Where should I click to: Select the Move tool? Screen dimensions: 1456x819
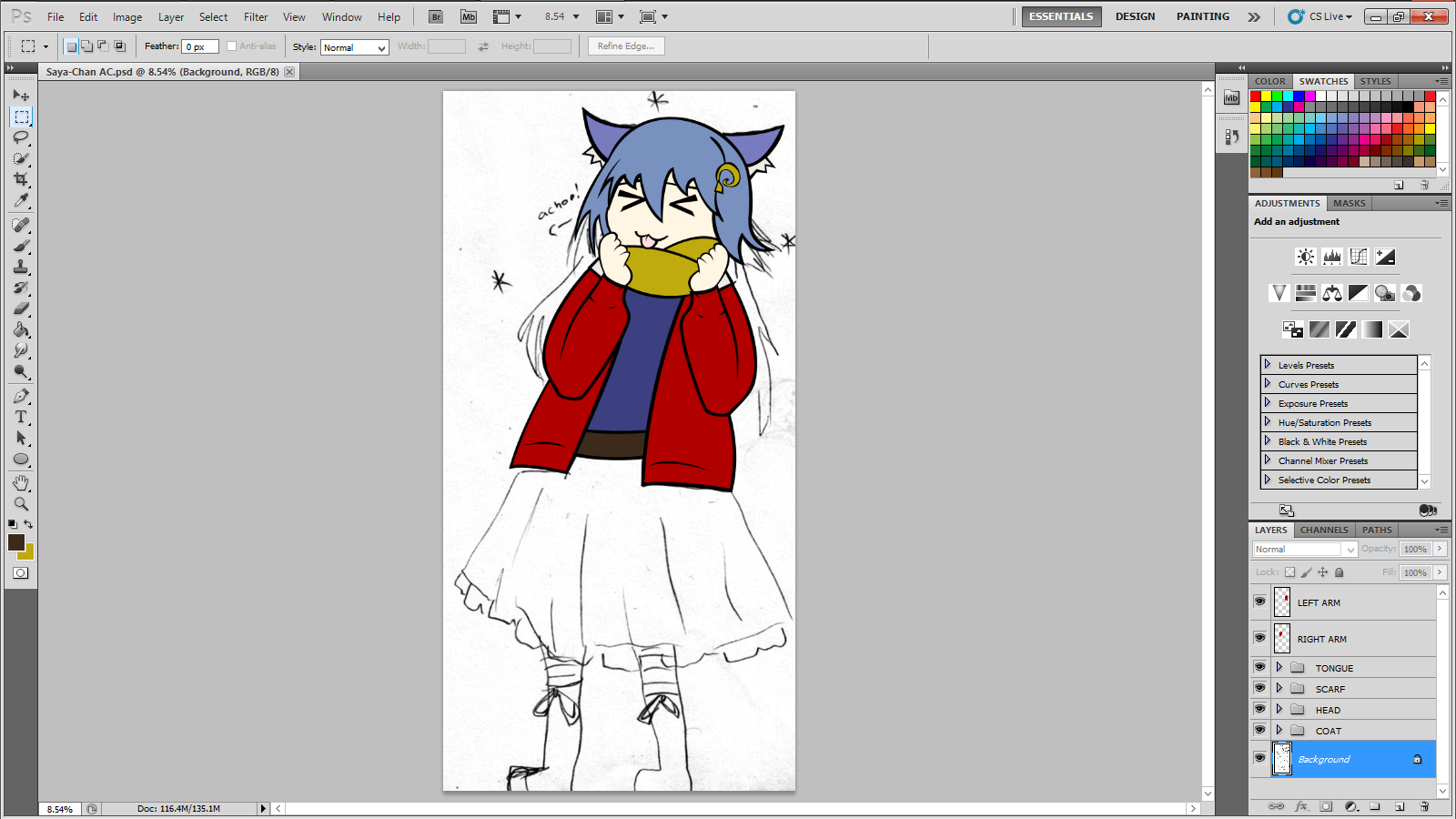click(21, 96)
